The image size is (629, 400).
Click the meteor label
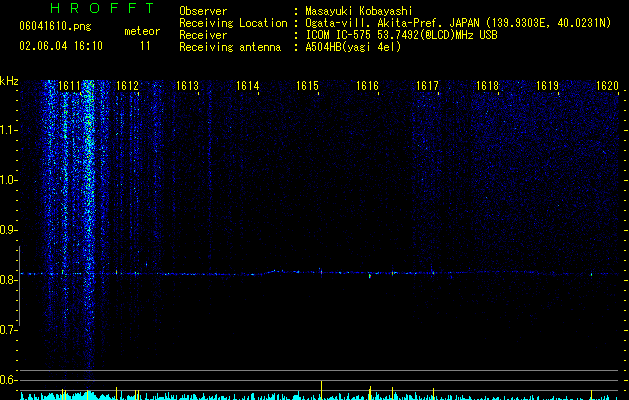tap(142, 31)
